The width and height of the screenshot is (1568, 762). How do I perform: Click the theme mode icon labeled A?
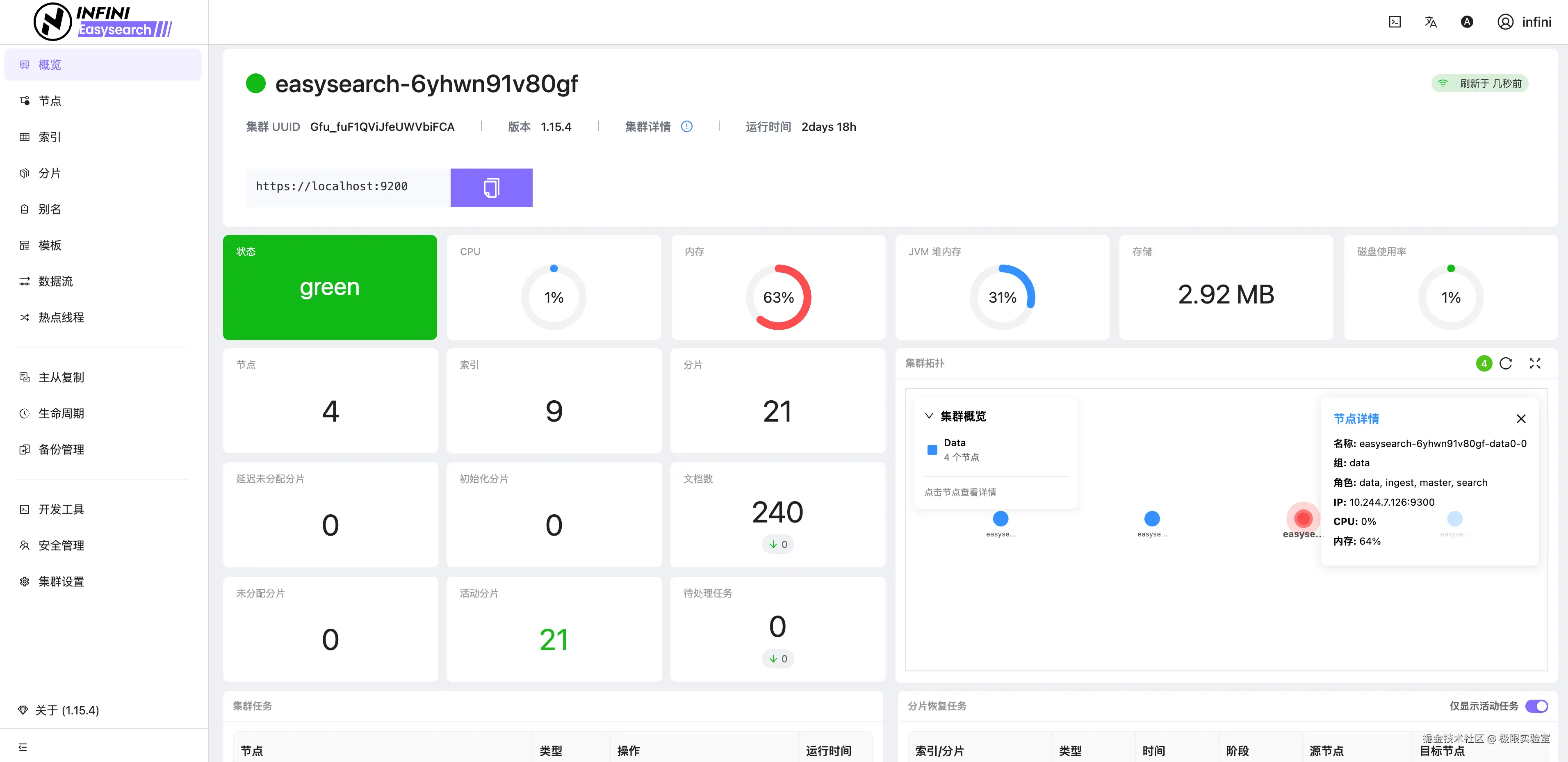[1467, 23]
